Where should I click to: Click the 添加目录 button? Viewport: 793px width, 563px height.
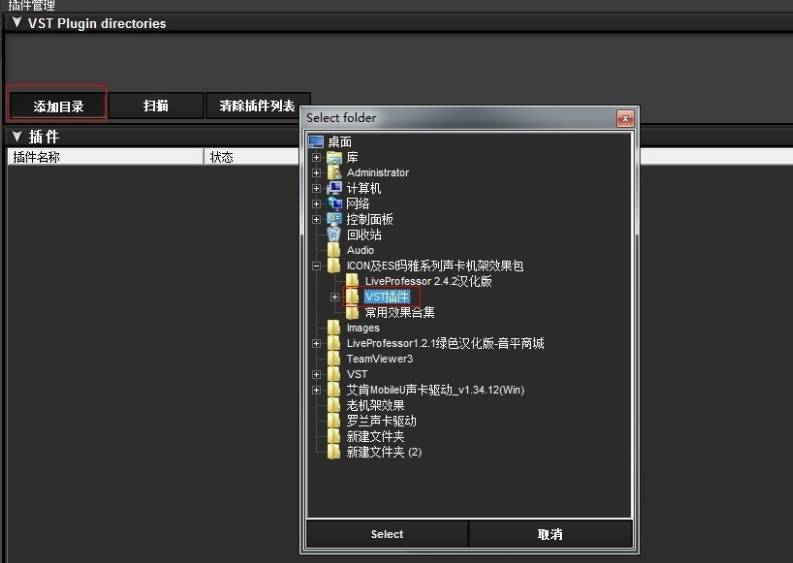[x=58, y=106]
